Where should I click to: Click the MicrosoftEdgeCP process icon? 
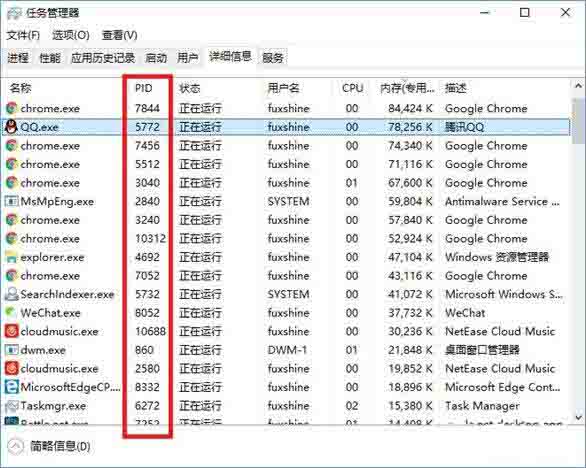[x=11, y=387]
